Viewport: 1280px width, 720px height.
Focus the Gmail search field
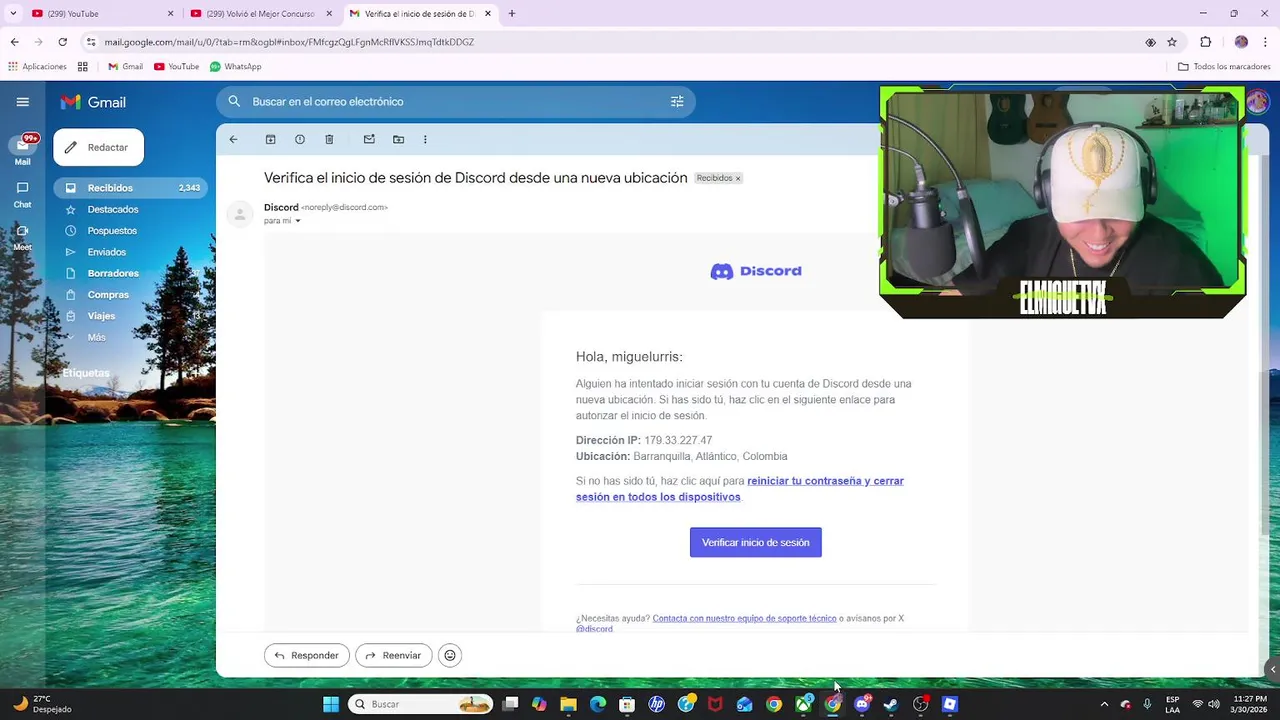point(455,101)
